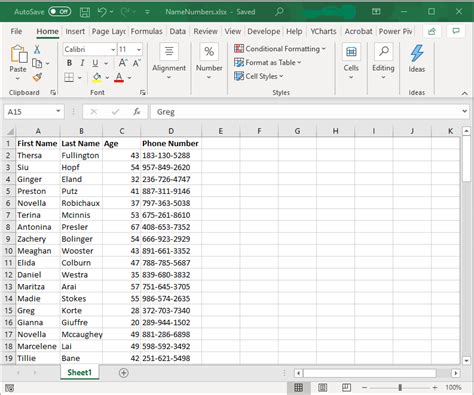Add a new sheet with plus icon
This screenshot has width=474, height=395.
(x=124, y=373)
